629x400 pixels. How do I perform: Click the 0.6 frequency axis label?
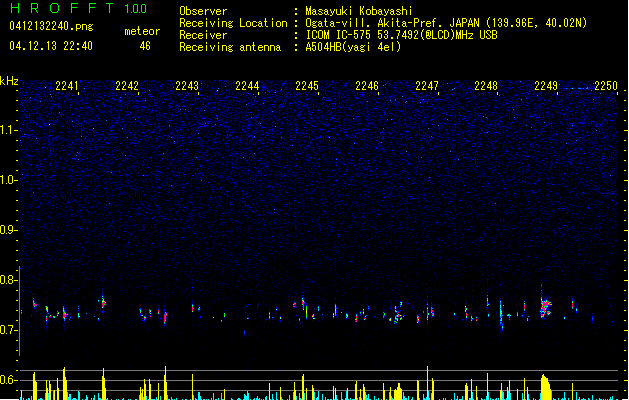tap(8, 380)
